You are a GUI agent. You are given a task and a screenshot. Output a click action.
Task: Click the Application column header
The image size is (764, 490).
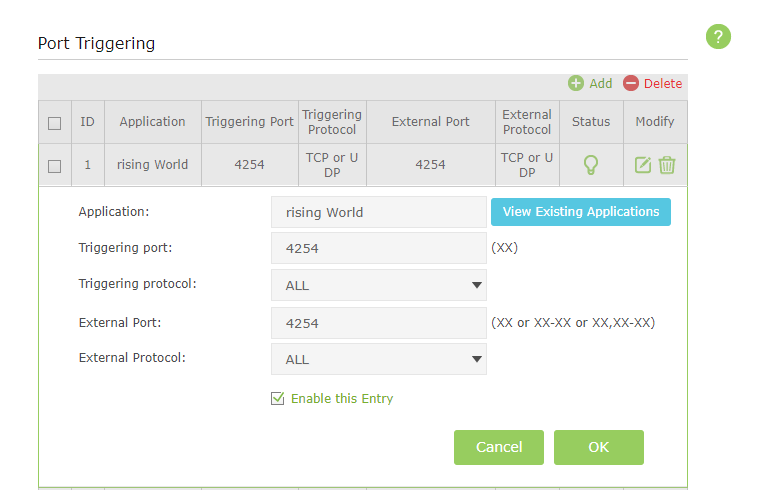[152, 122]
